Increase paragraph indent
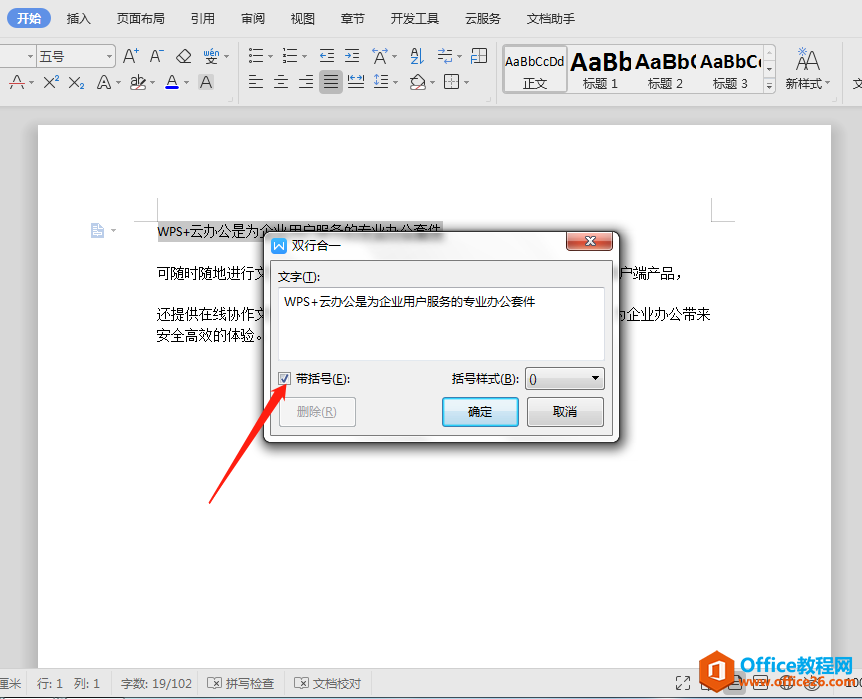Image resolution: width=862 pixels, height=699 pixels. coord(352,56)
